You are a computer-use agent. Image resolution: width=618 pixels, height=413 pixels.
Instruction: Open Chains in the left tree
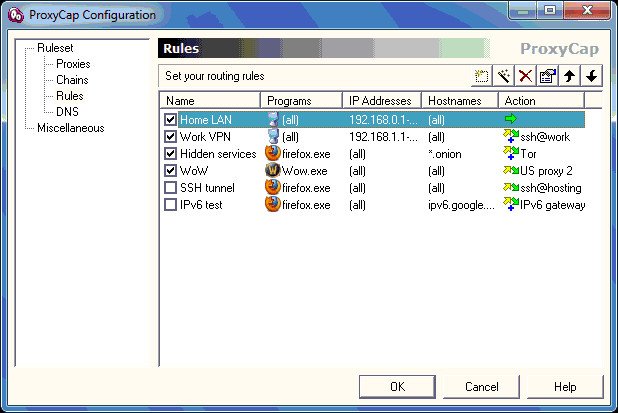72,80
